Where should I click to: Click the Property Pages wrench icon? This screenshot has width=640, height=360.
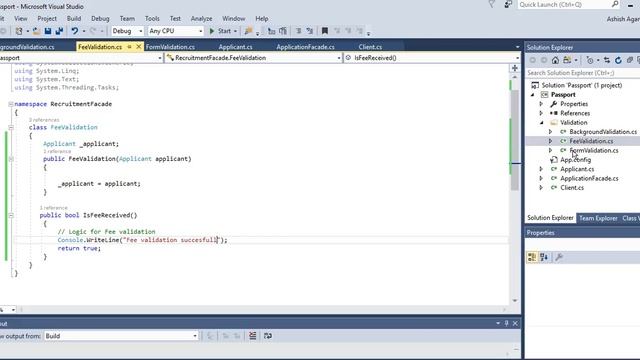click(x=559, y=257)
